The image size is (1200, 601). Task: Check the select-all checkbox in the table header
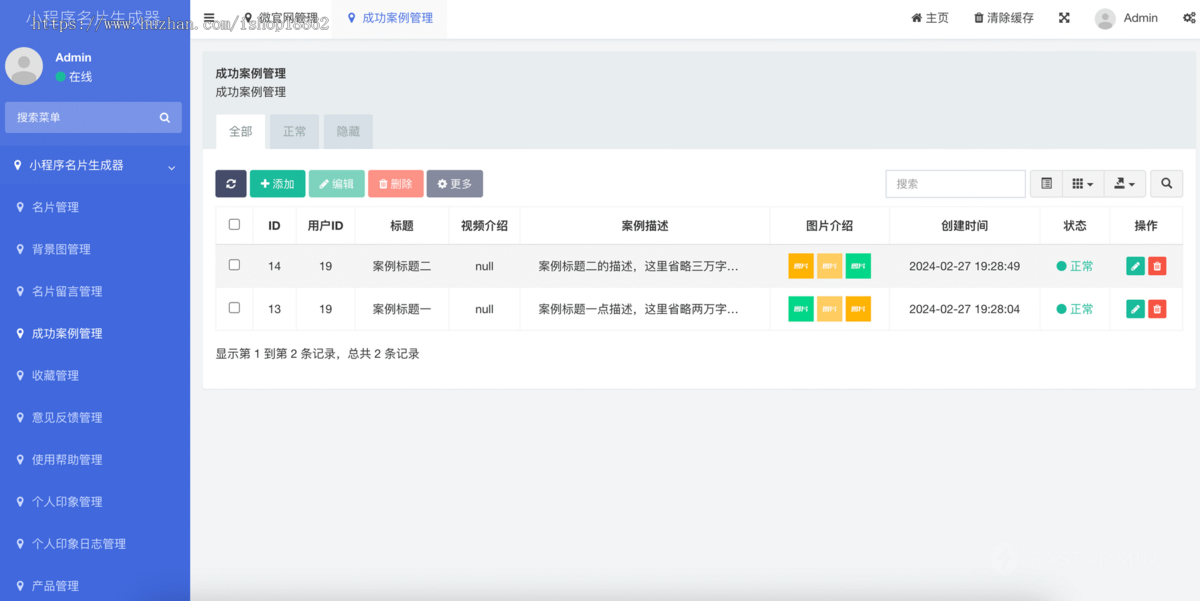[x=234, y=225]
